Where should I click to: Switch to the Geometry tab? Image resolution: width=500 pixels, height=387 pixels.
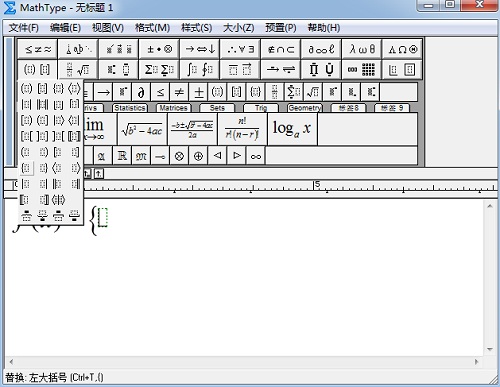[305, 108]
